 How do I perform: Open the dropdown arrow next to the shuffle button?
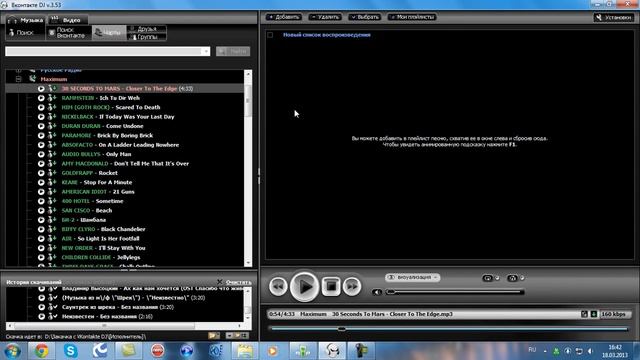click(x=522, y=278)
